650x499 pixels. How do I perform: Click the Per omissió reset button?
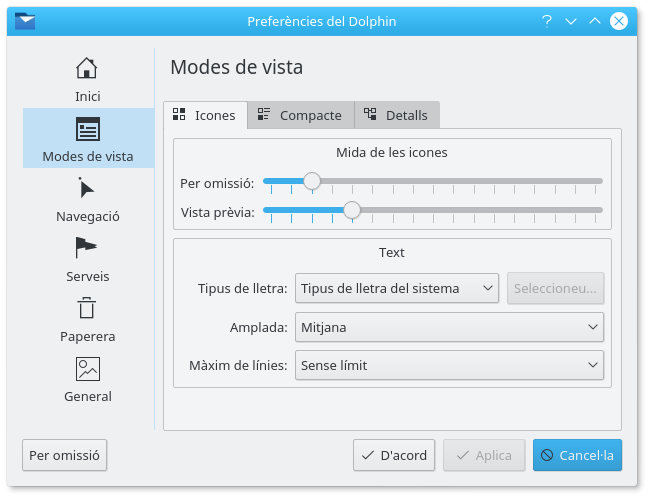click(x=64, y=455)
